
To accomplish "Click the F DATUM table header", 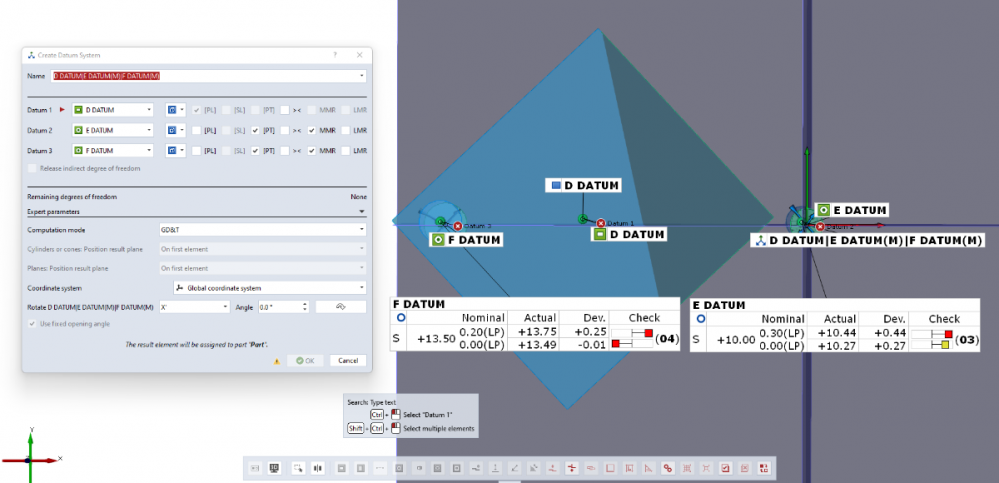I will [x=535, y=305].
